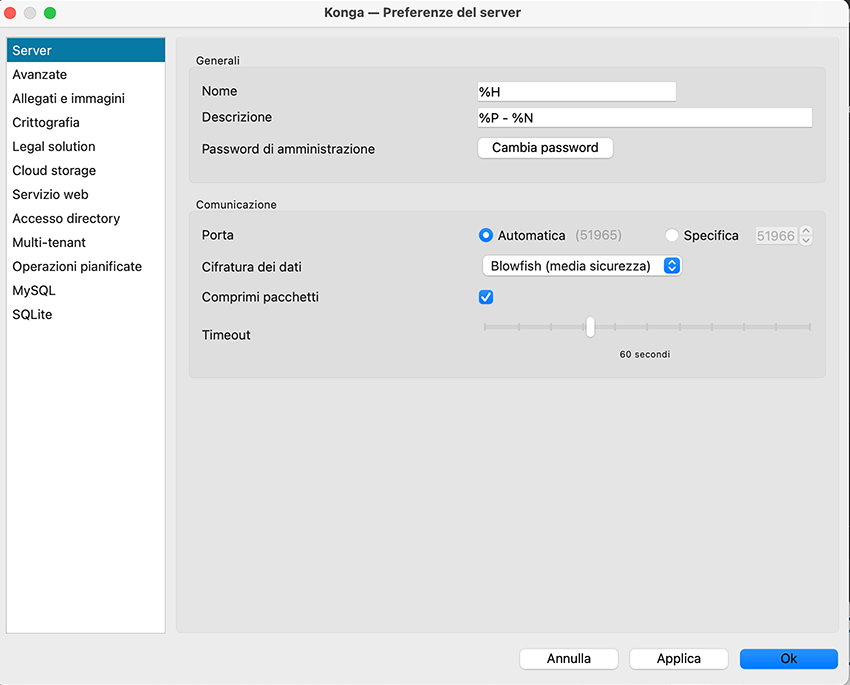
Task: Open the Cloud storage section
Action: click(54, 170)
